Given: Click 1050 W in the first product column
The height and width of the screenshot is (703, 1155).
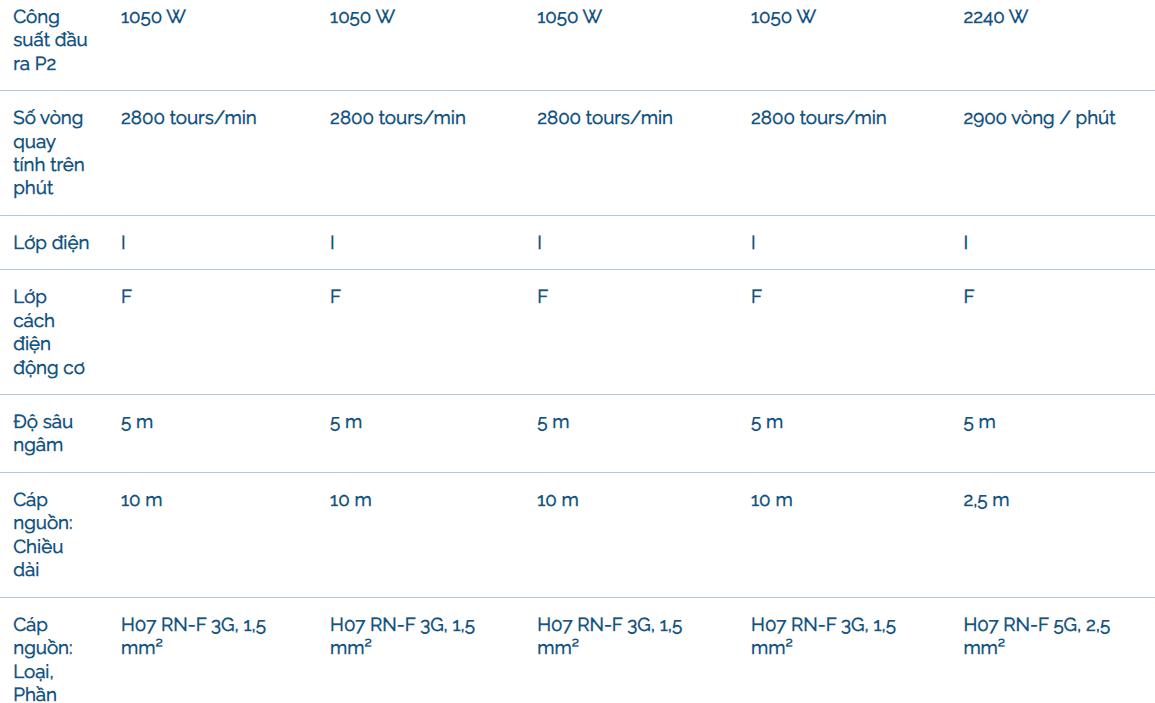Looking at the screenshot, I should 153,17.
